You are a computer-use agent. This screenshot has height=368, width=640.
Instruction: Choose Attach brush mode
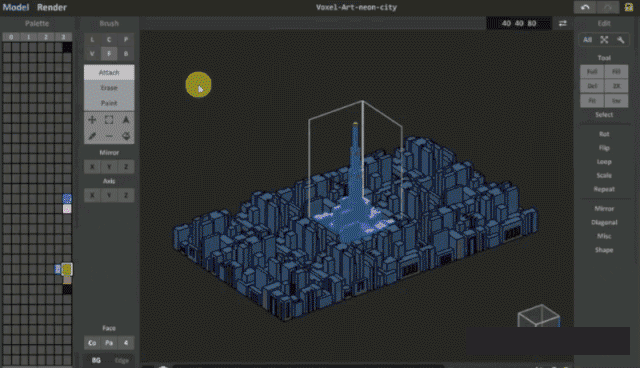point(109,73)
